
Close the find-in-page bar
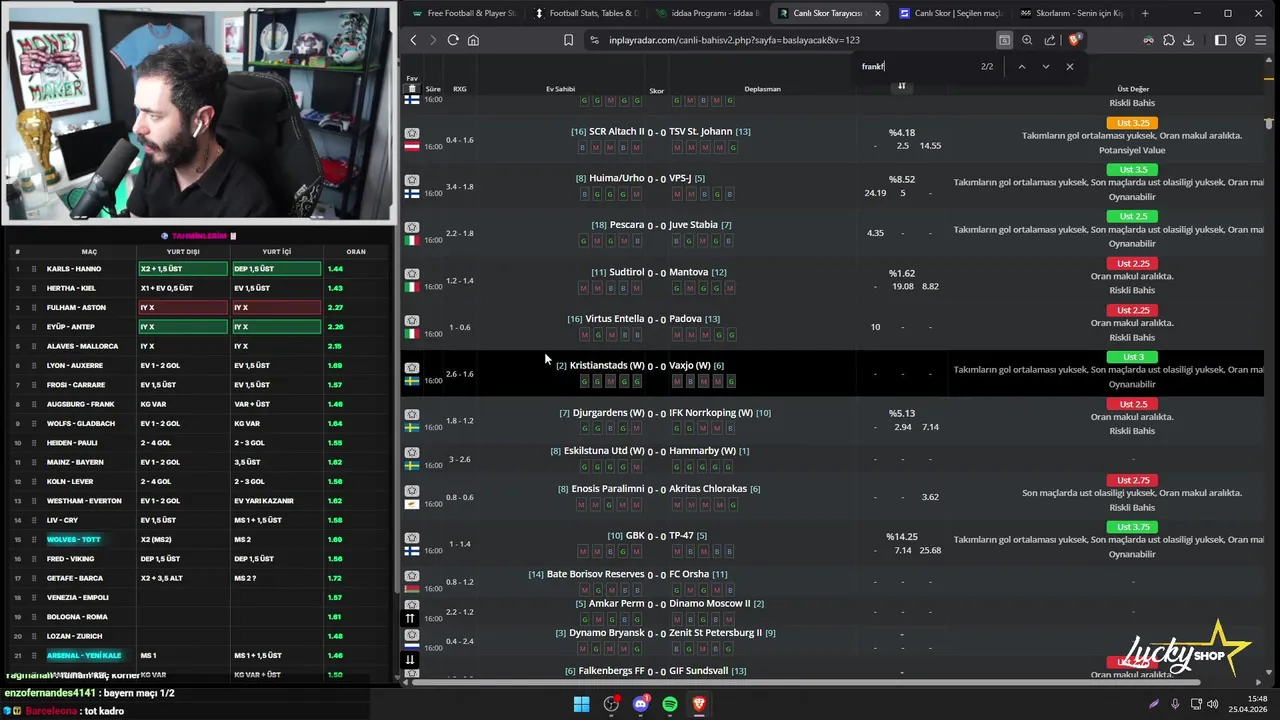pyautogui.click(x=1069, y=66)
